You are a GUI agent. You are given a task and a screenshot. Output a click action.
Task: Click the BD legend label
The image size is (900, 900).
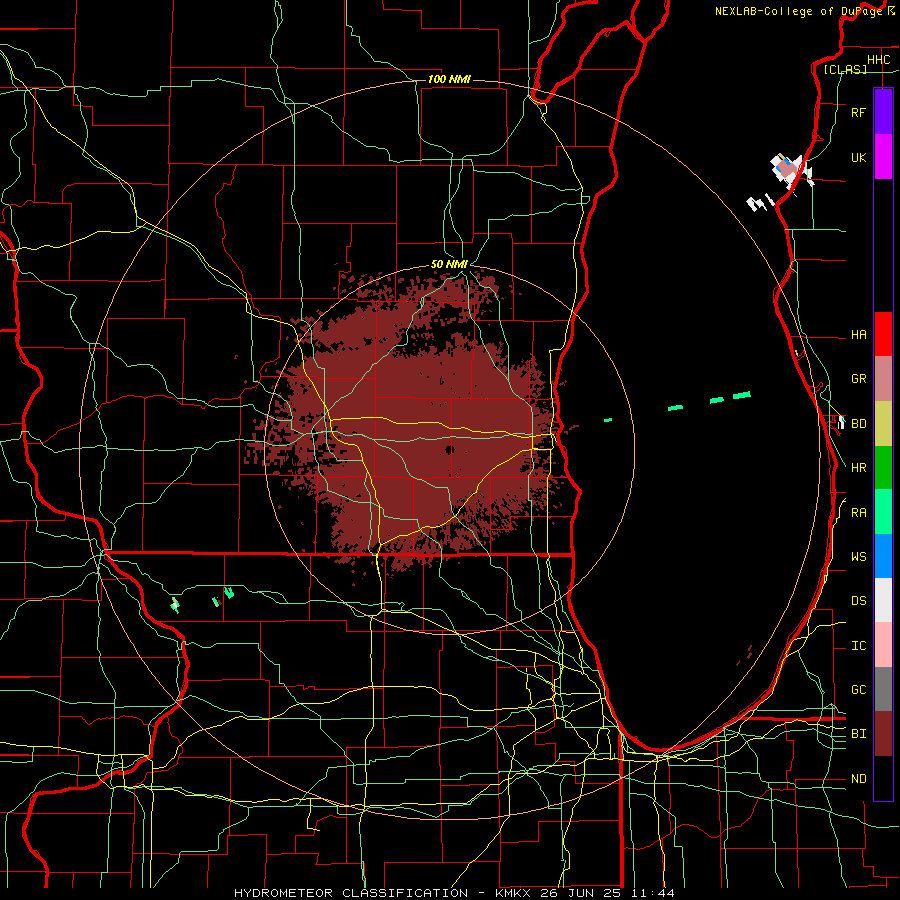pos(858,424)
